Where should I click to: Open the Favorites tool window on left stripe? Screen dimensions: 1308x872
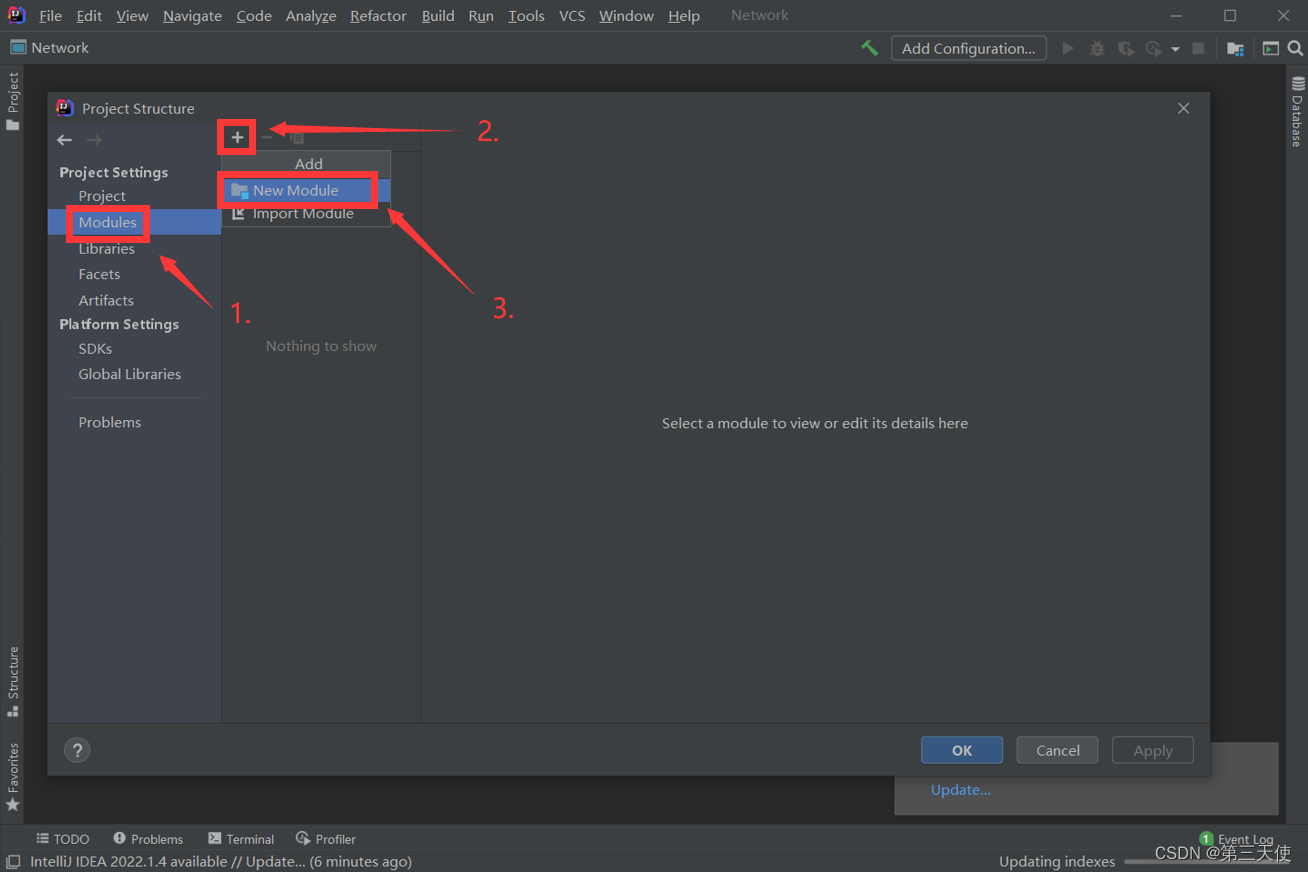pyautogui.click(x=13, y=777)
